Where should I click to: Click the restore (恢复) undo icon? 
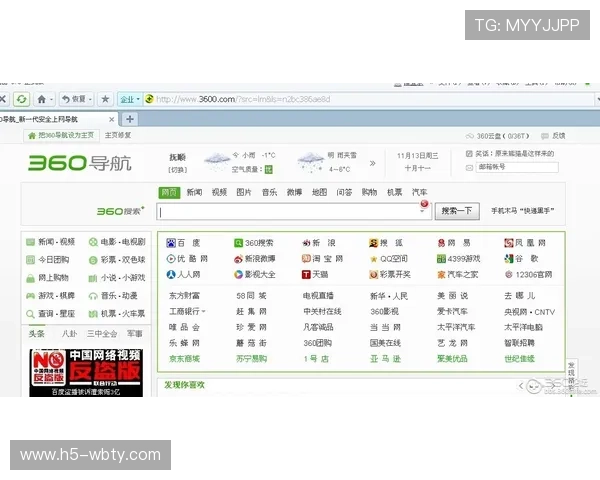click(66, 99)
